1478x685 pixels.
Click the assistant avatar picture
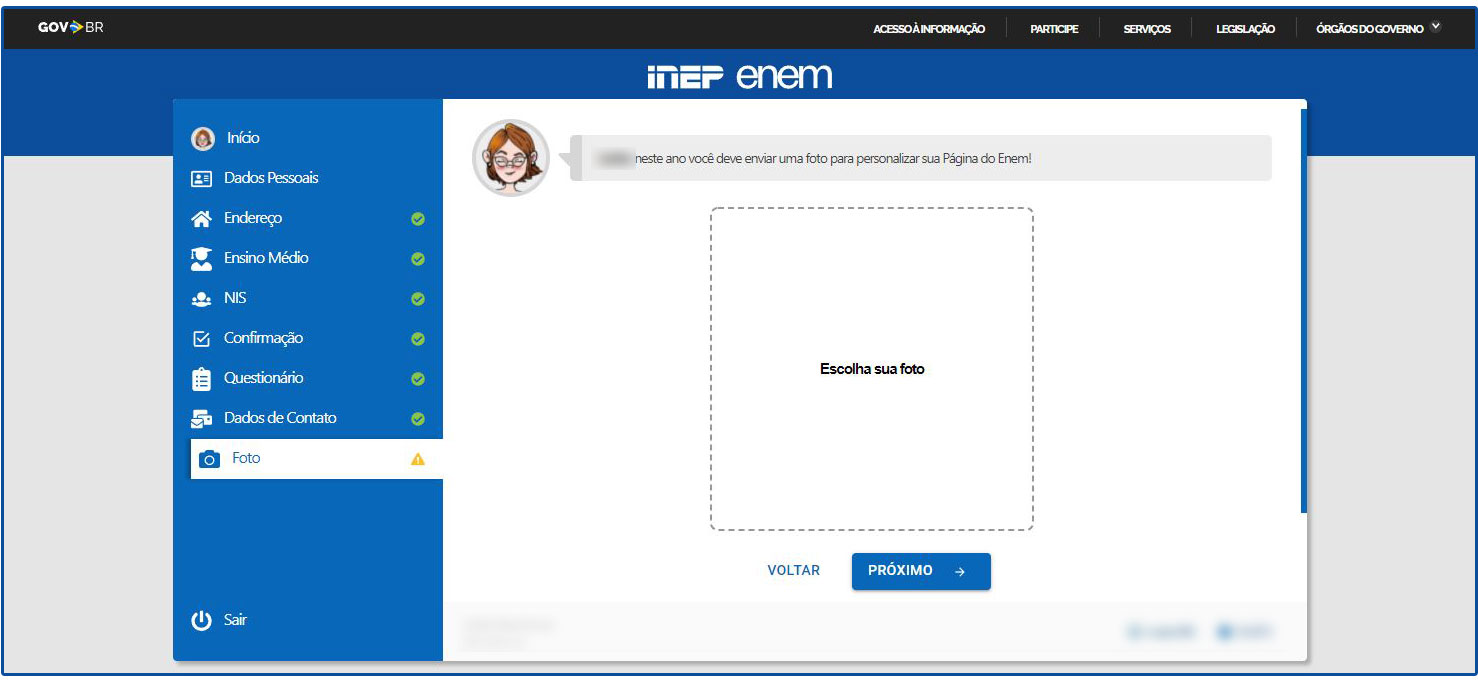(511, 158)
